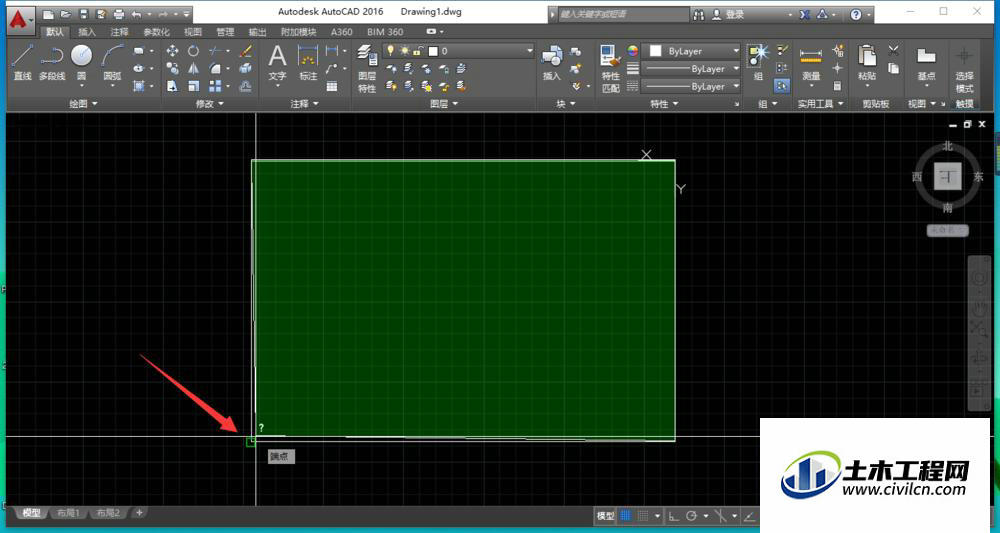This screenshot has width=1000, height=533.
Task: Click the Table icon in annotation panel
Action: click(332, 86)
